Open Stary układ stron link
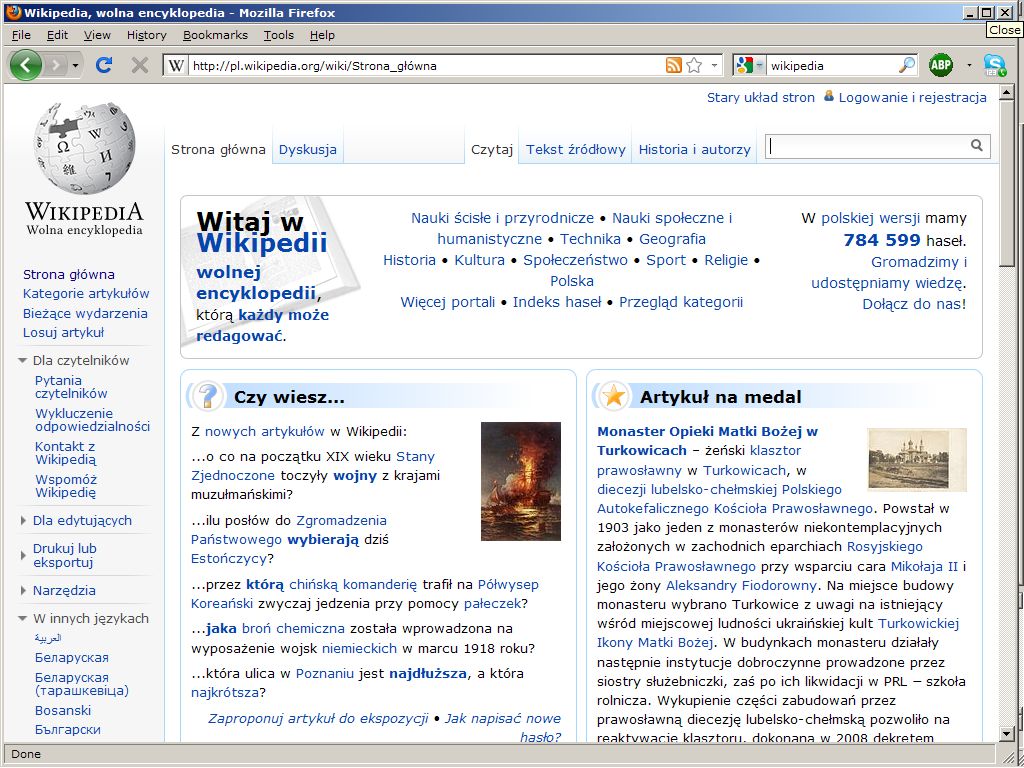The image size is (1024, 768). point(761,97)
